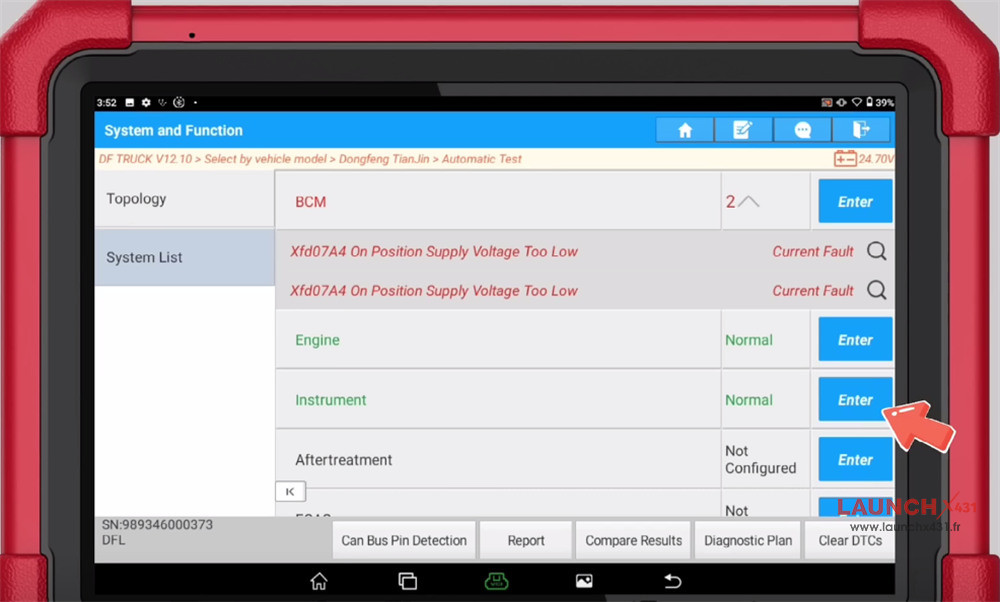This screenshot has height=602, width=1000.
Task: Collapse the side panel with arrow icon
Action: 290,491
